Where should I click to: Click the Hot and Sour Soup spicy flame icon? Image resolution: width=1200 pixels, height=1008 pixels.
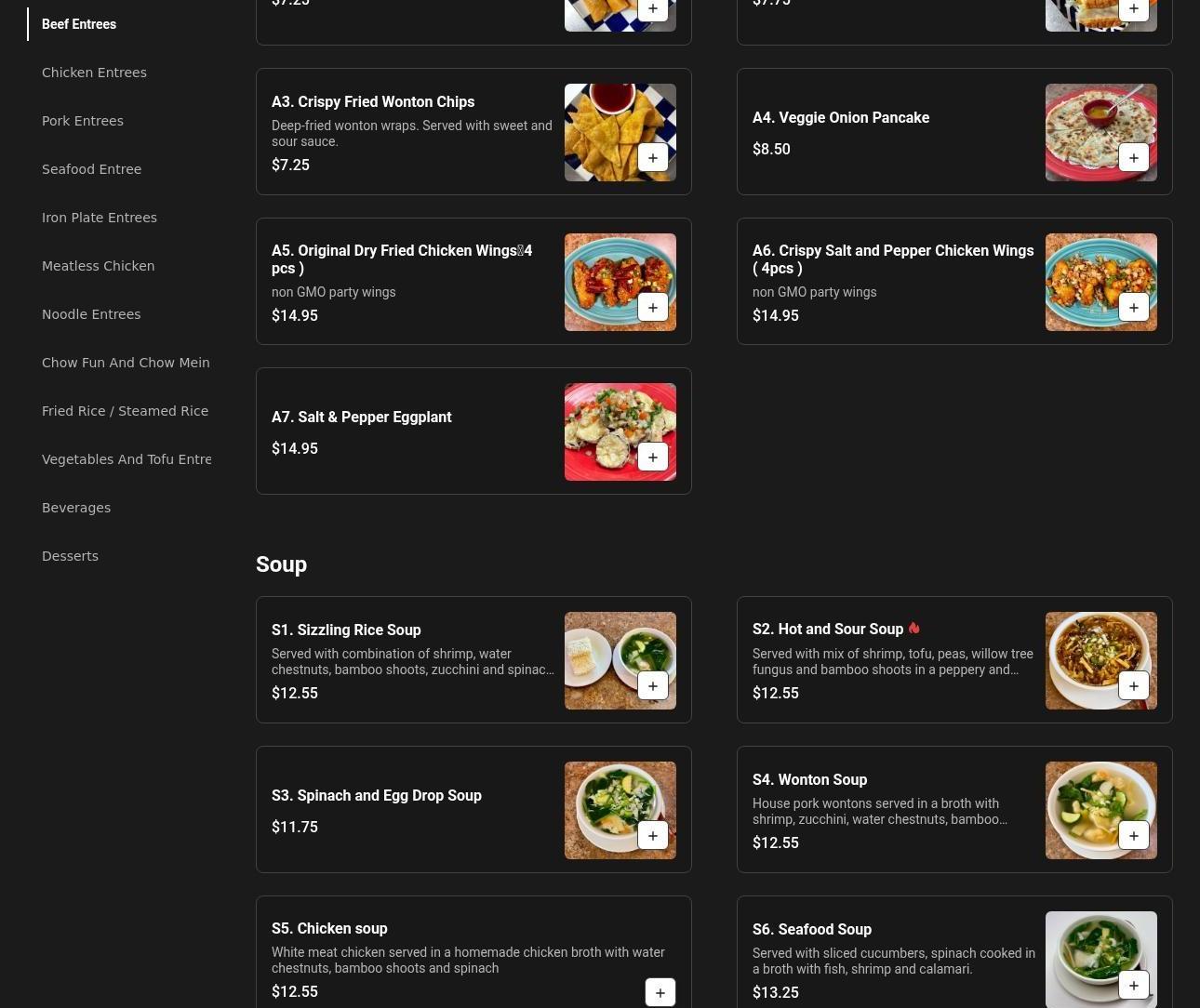[x=913, y=629]
